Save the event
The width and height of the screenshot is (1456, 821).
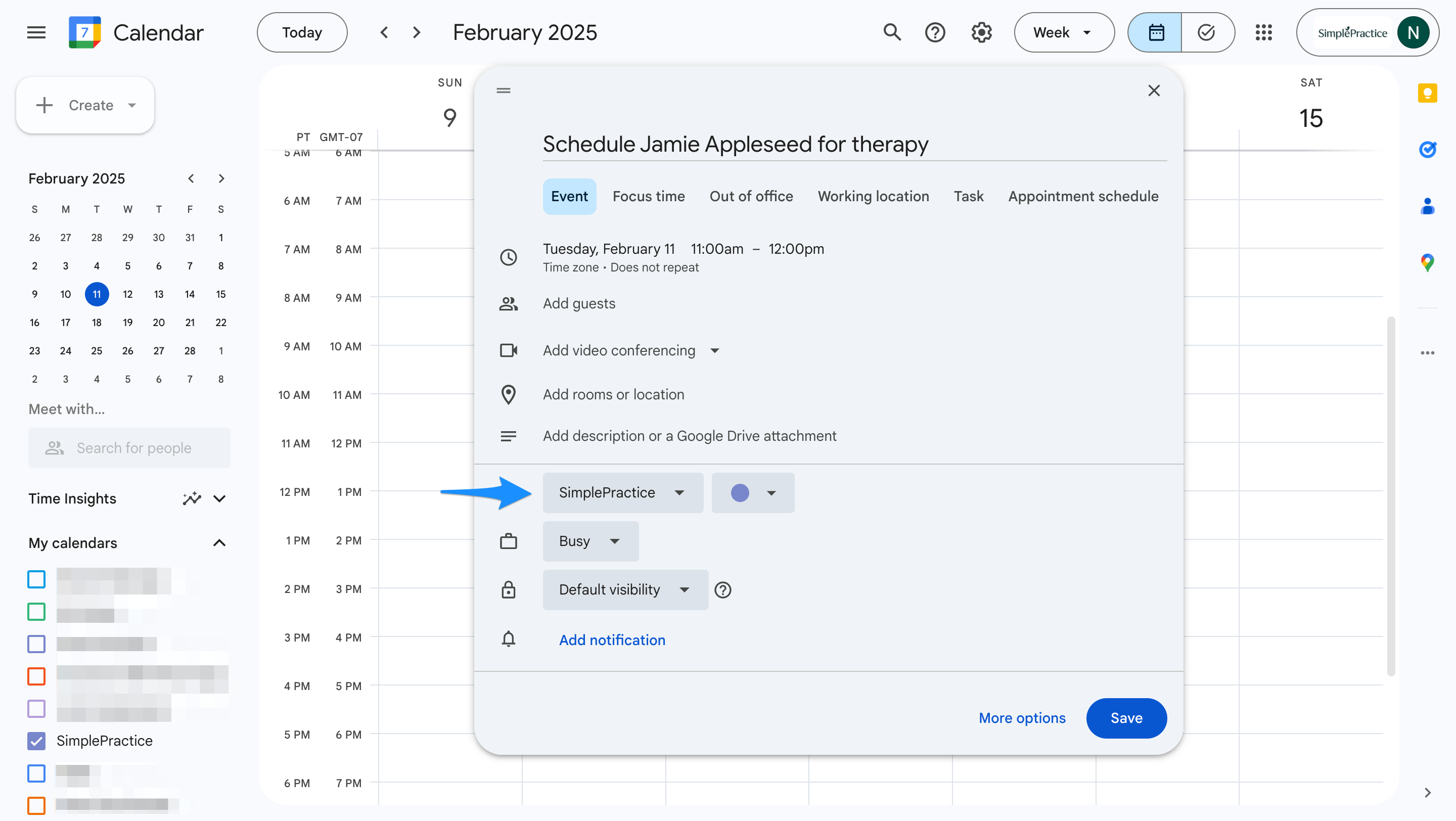(x=1126, y=717)
